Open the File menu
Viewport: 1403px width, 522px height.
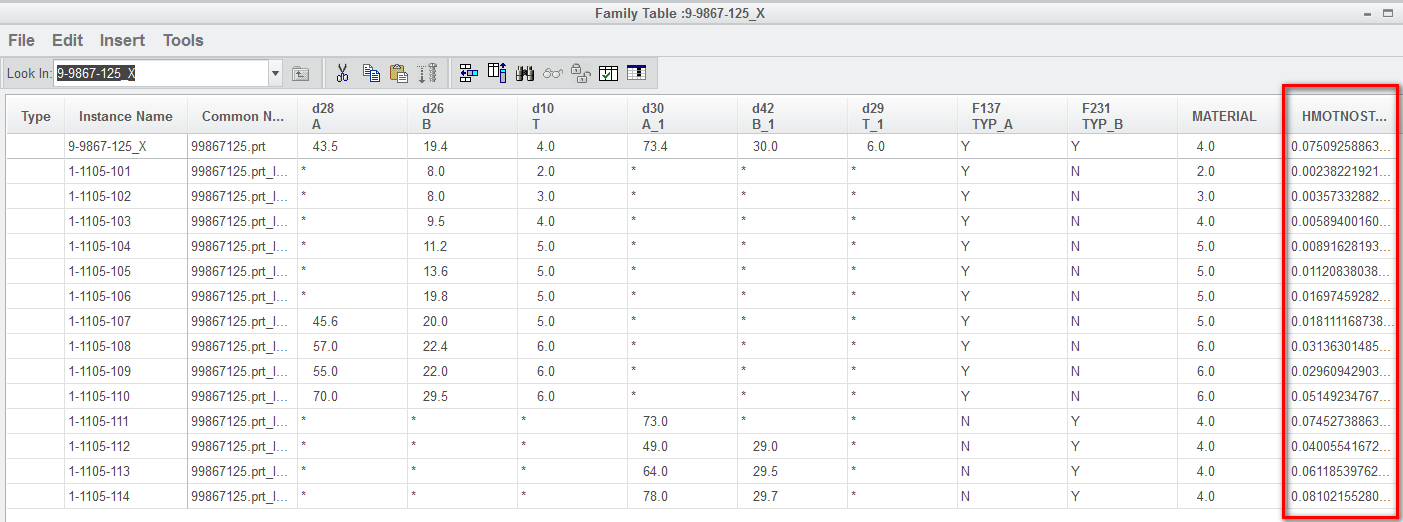21,40
